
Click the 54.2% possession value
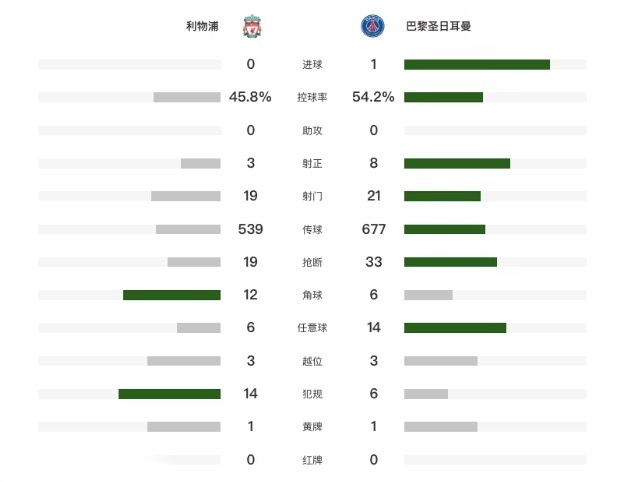point(373,97)
